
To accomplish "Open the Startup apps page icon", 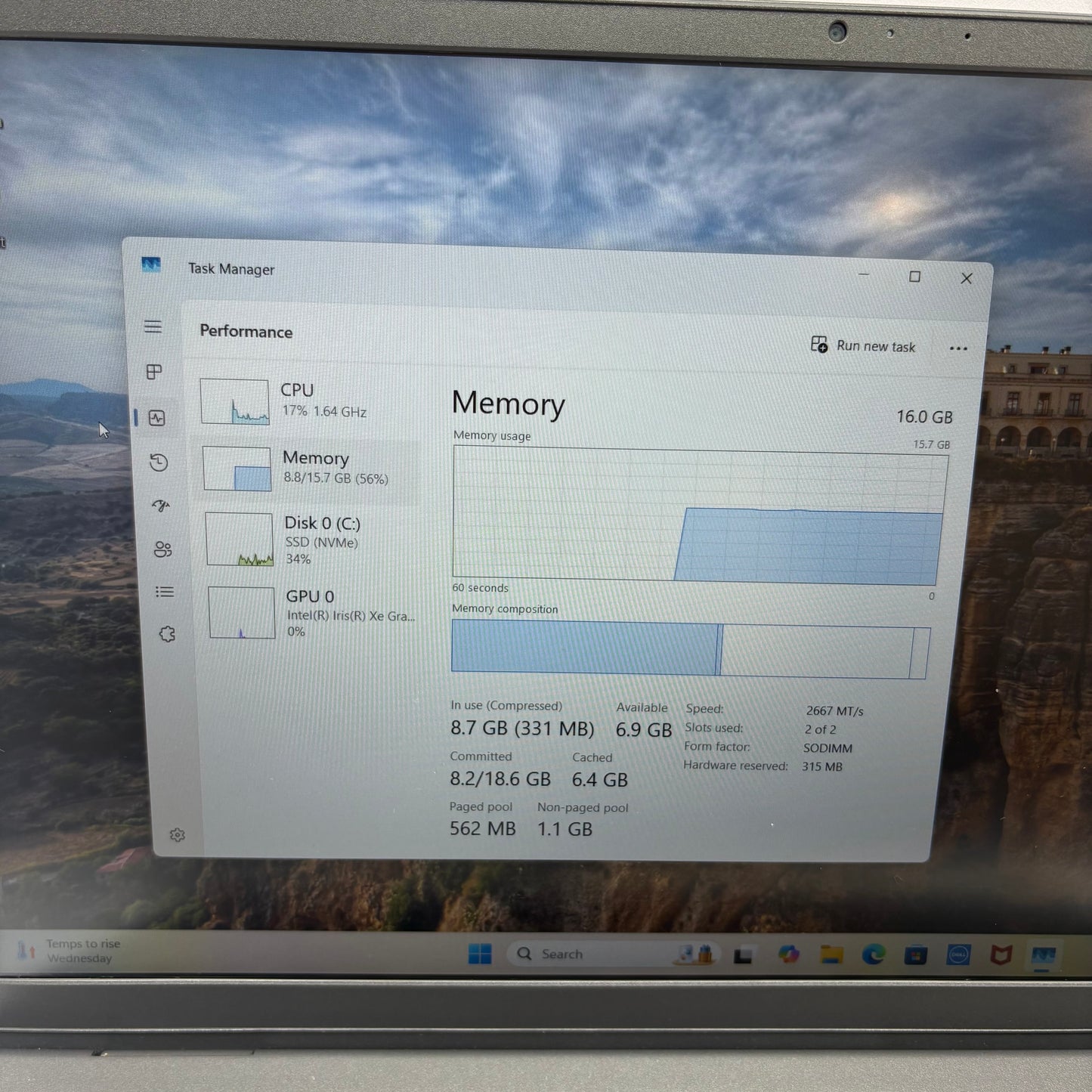I will click(160, 506).
